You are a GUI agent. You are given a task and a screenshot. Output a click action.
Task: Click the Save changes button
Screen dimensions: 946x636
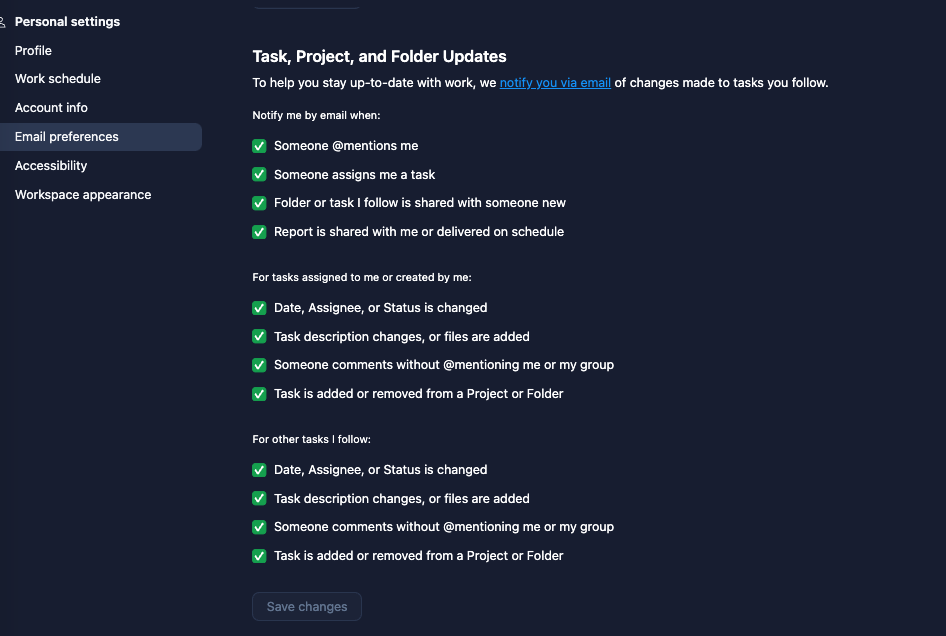pos(307,607)
